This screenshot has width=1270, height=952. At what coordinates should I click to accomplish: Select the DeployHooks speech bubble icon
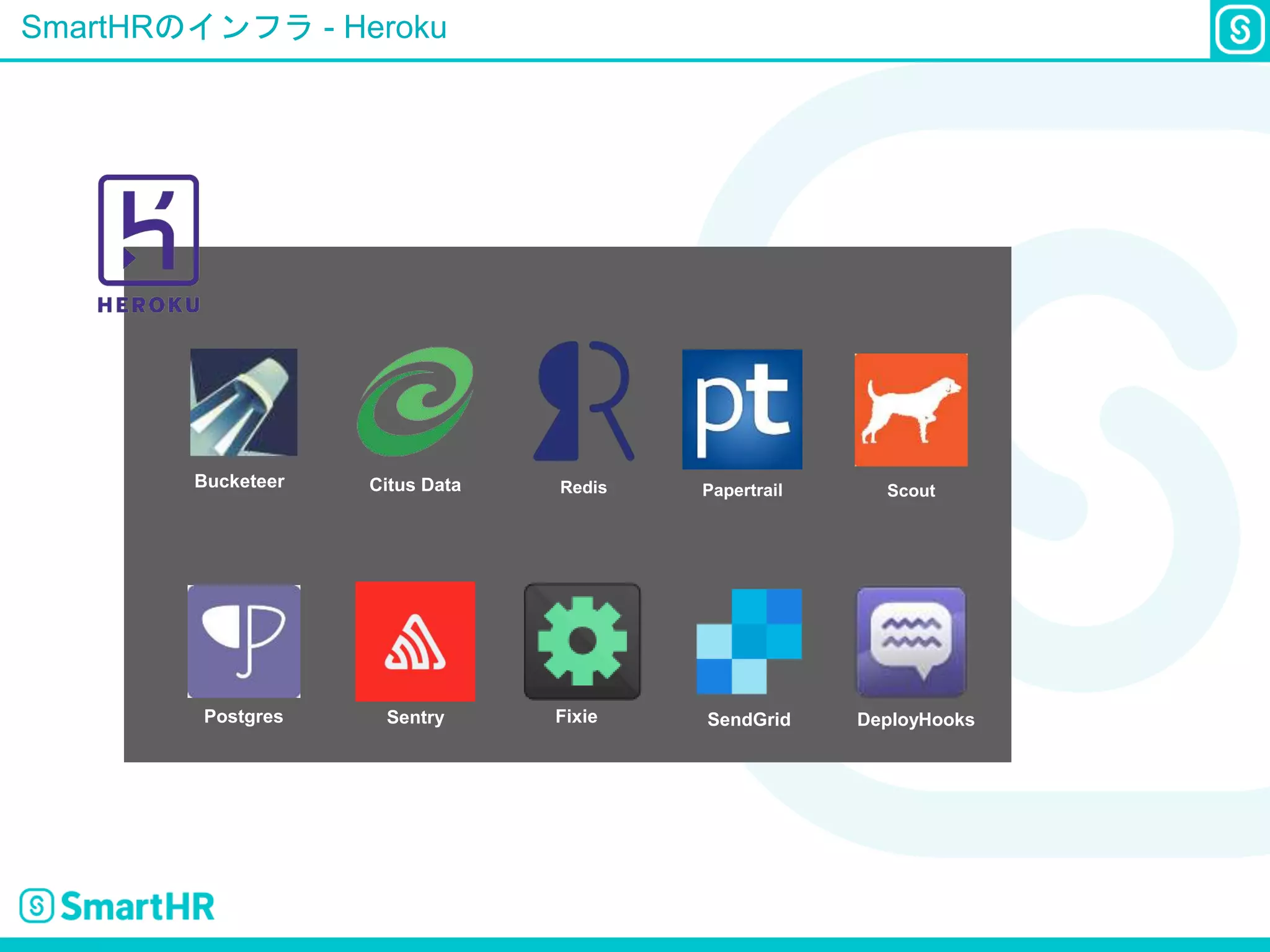[x=910, y=642]
